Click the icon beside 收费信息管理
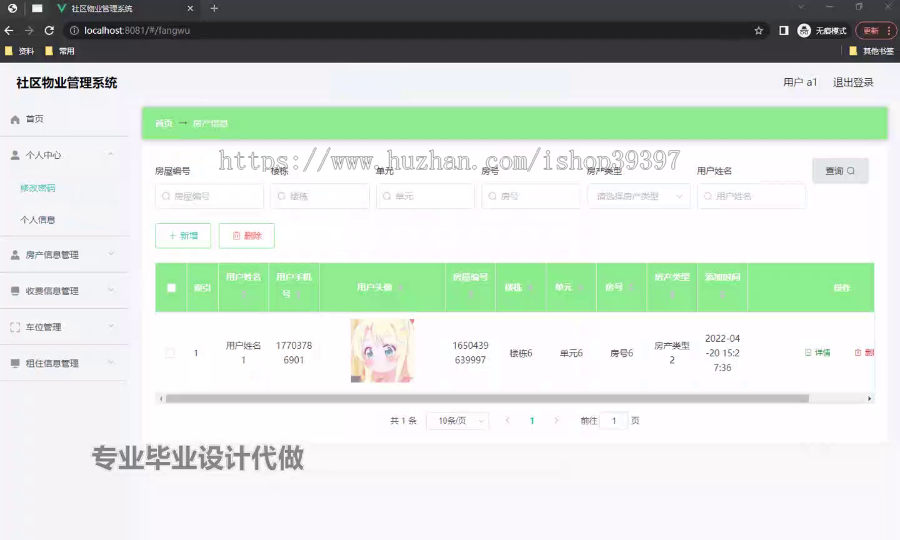This screenshot has width=900, height=540. click(15, 291)
